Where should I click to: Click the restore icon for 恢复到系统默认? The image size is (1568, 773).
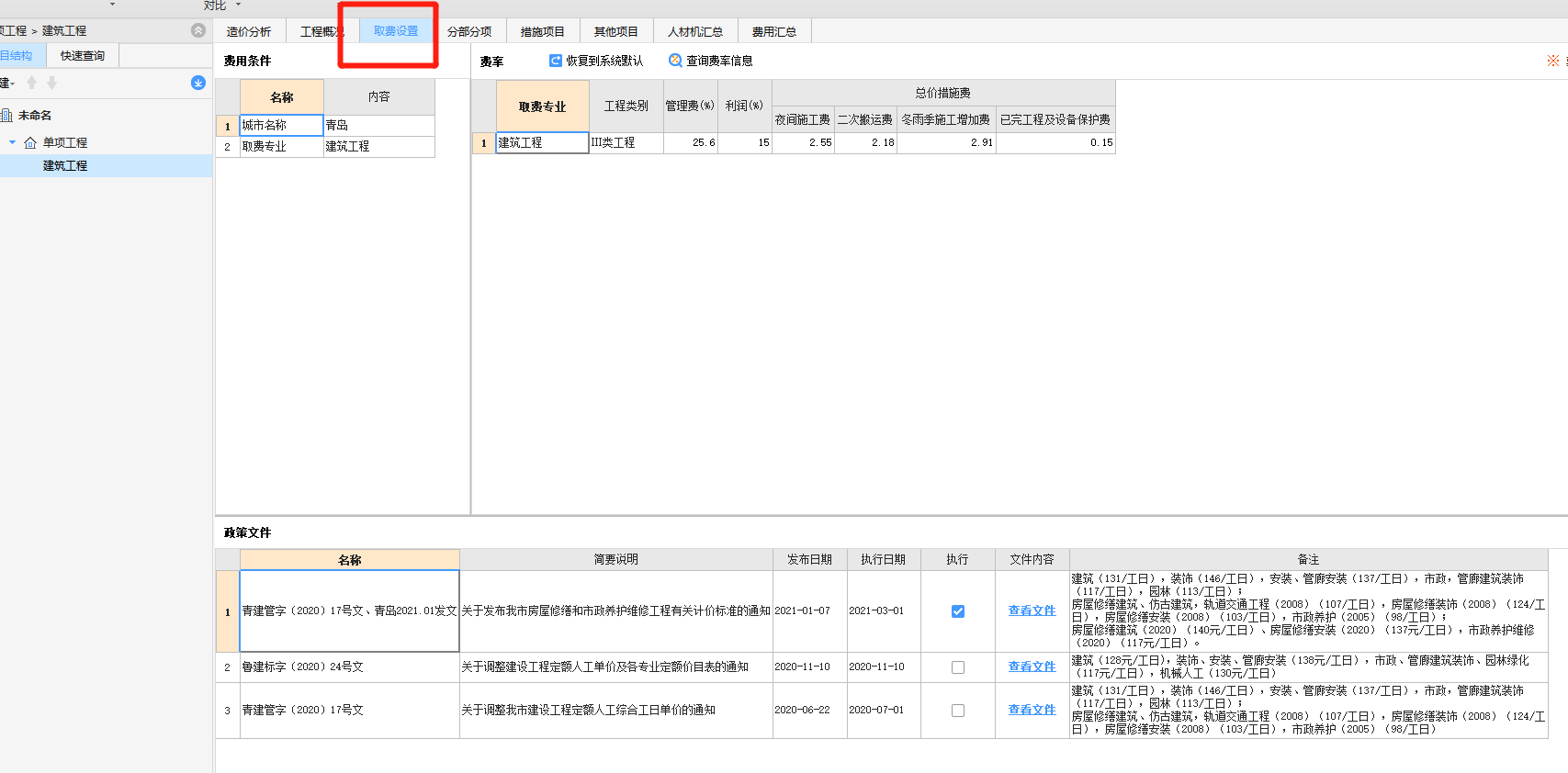point(555,61)
